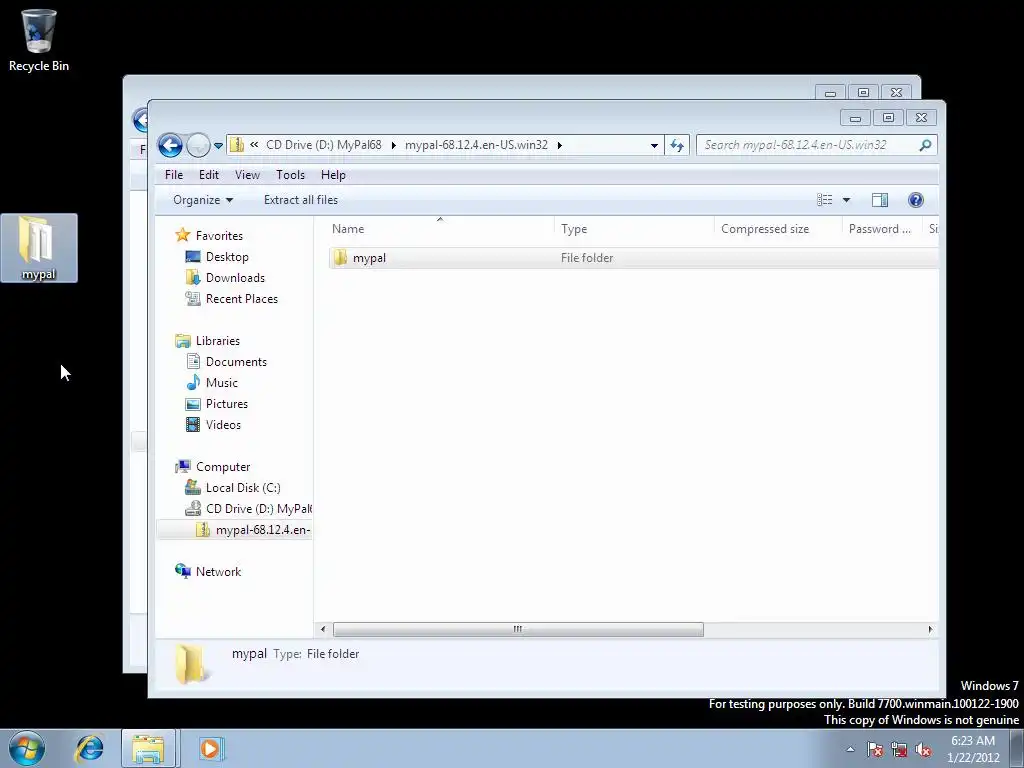This screenshot has width=1024, height=768.
Task: Open the Help menu
Action: click(333, 175)
